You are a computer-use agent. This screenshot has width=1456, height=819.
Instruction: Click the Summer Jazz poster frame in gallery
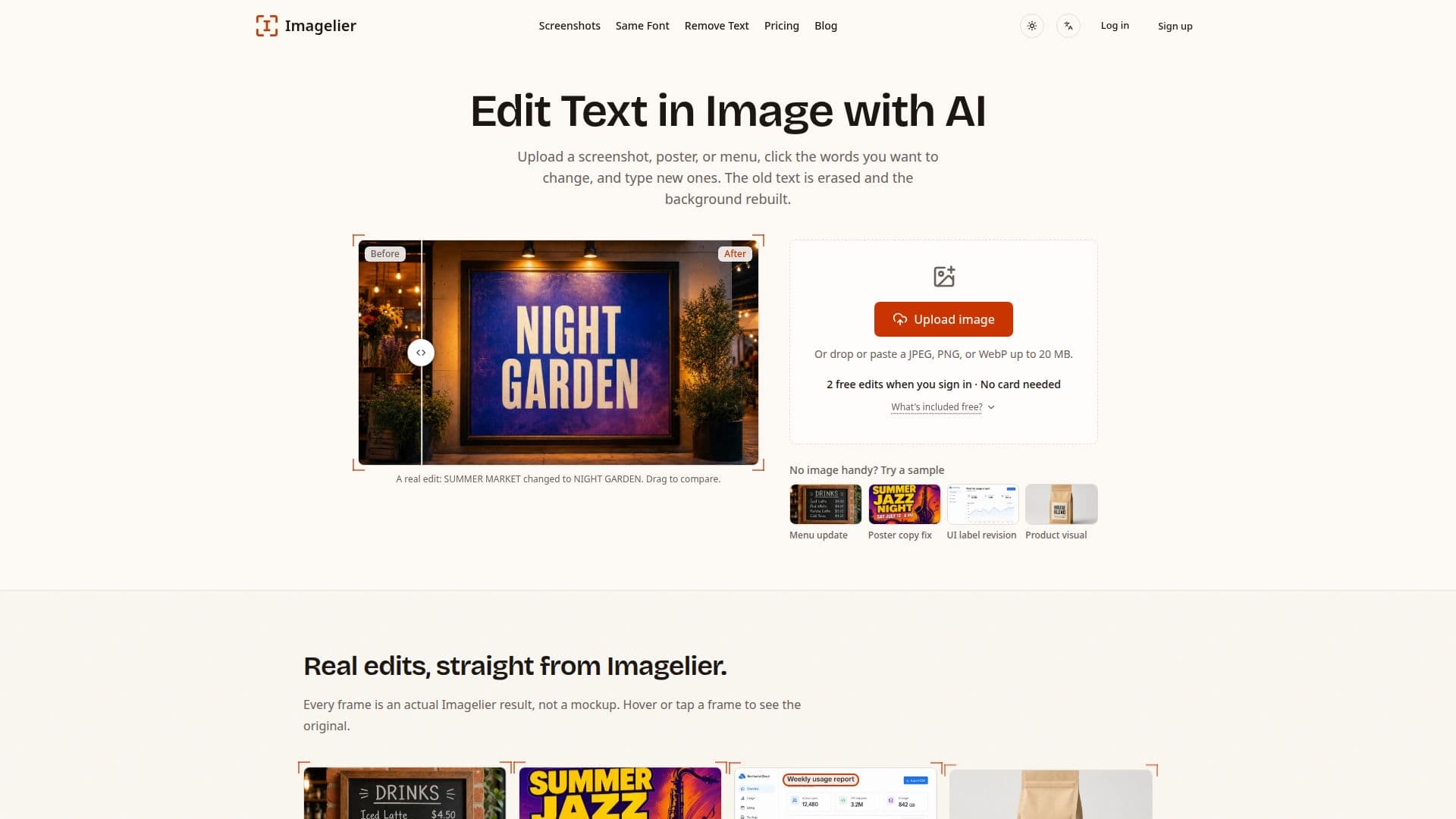[620, 793]
